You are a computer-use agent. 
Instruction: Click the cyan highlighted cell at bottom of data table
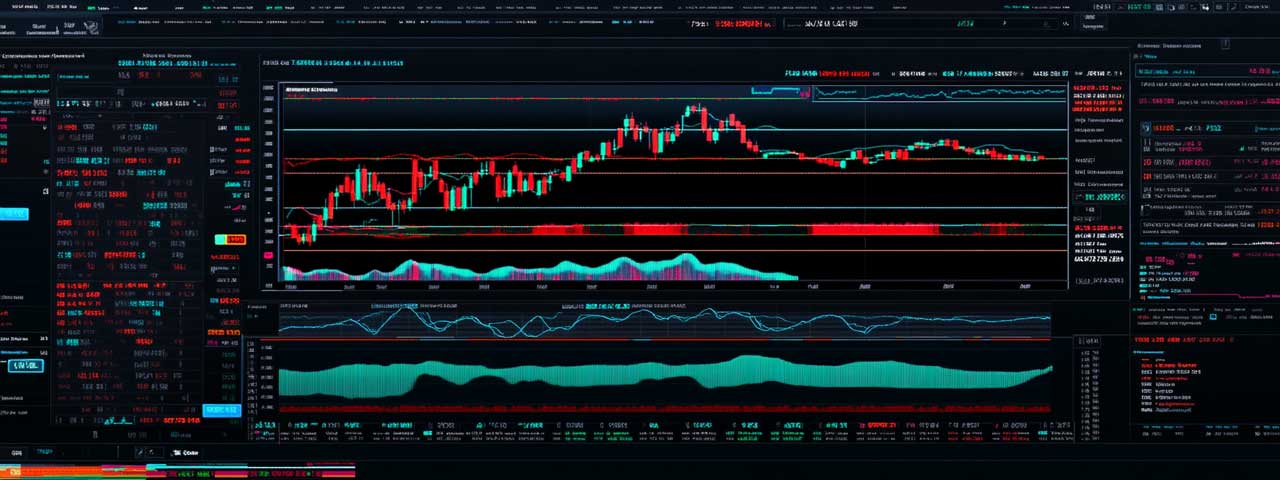coord(221,410)
